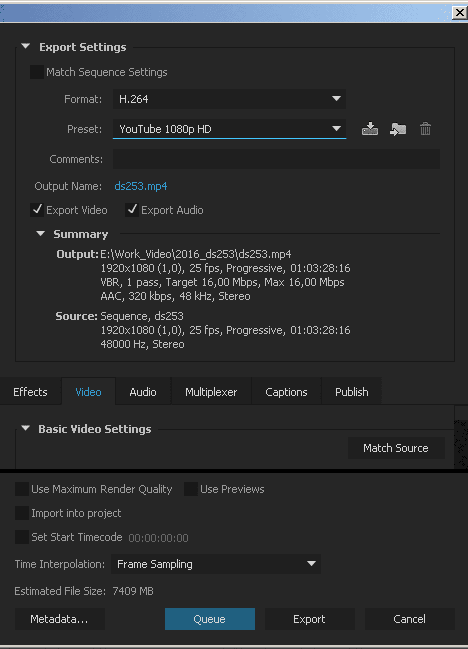The image size is (468, 649).
Task: Open the Preset dropdown YouTube 1080p HD
Action: 229,129
